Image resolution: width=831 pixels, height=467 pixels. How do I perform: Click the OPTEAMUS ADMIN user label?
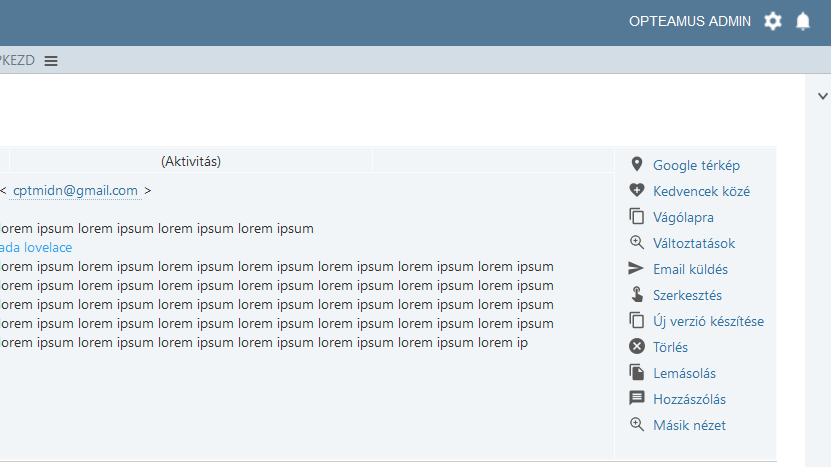pos(689,21)
